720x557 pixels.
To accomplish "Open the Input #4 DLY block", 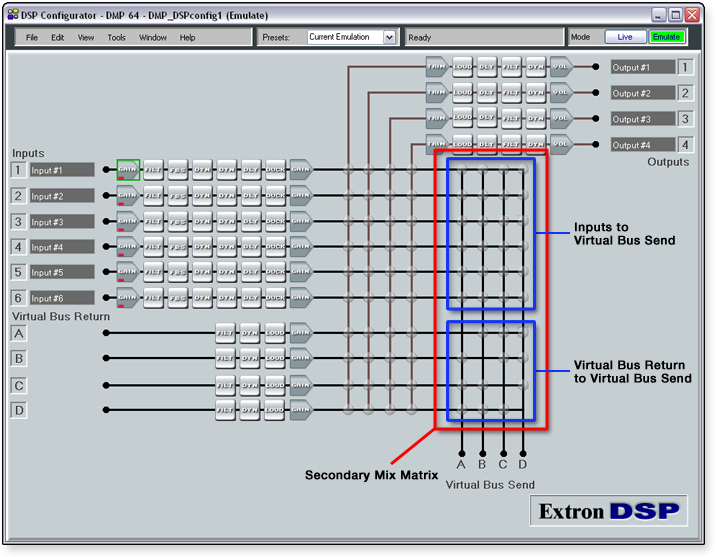I will (250, 246).
